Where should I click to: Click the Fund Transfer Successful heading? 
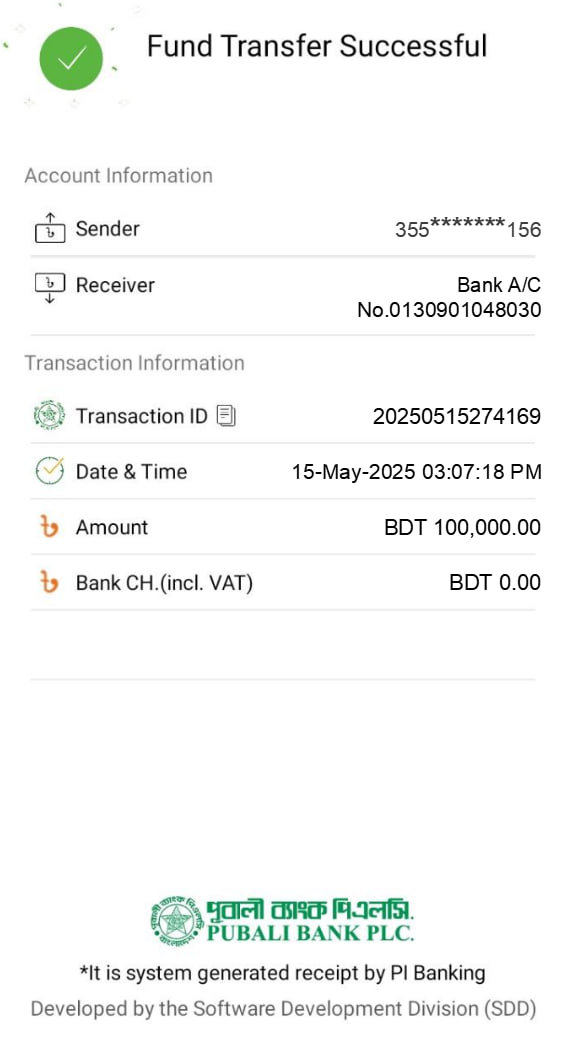(x=317, y=46)
